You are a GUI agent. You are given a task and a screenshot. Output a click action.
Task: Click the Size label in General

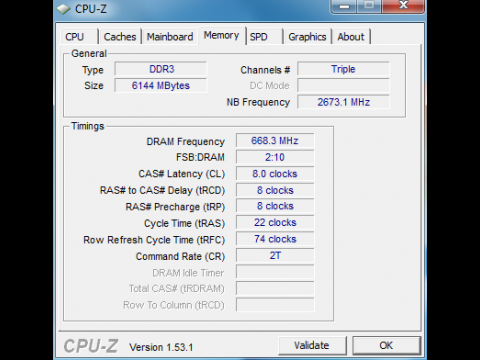click(x=94, y=86)
